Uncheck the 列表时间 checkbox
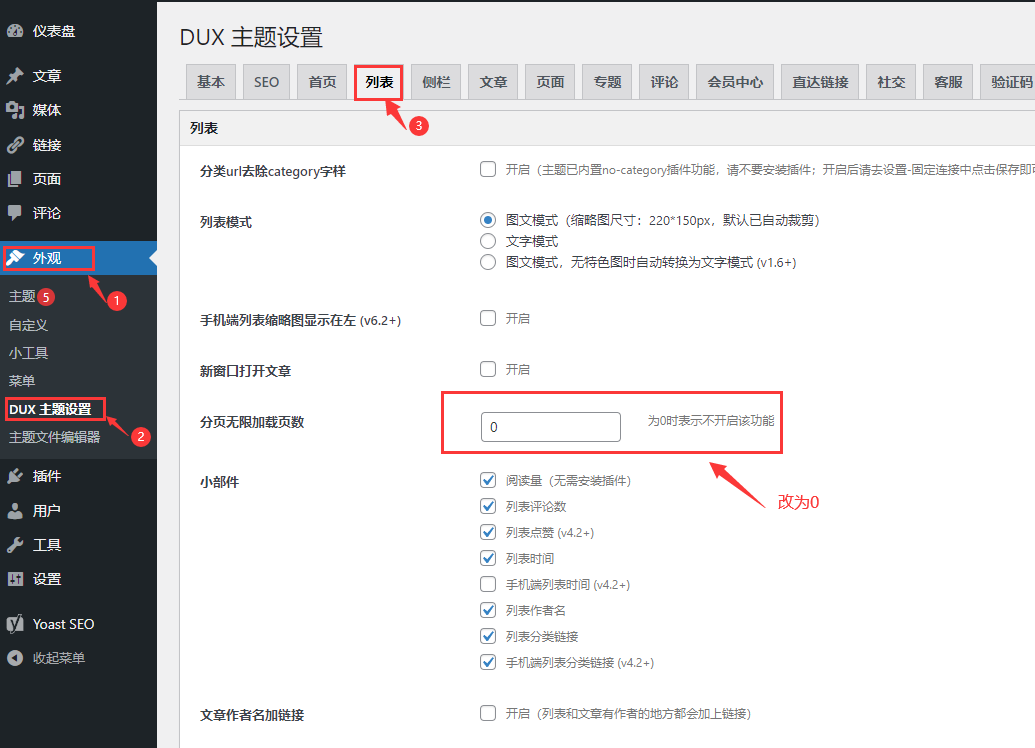The image size is (1035, 748). (488, 559)
